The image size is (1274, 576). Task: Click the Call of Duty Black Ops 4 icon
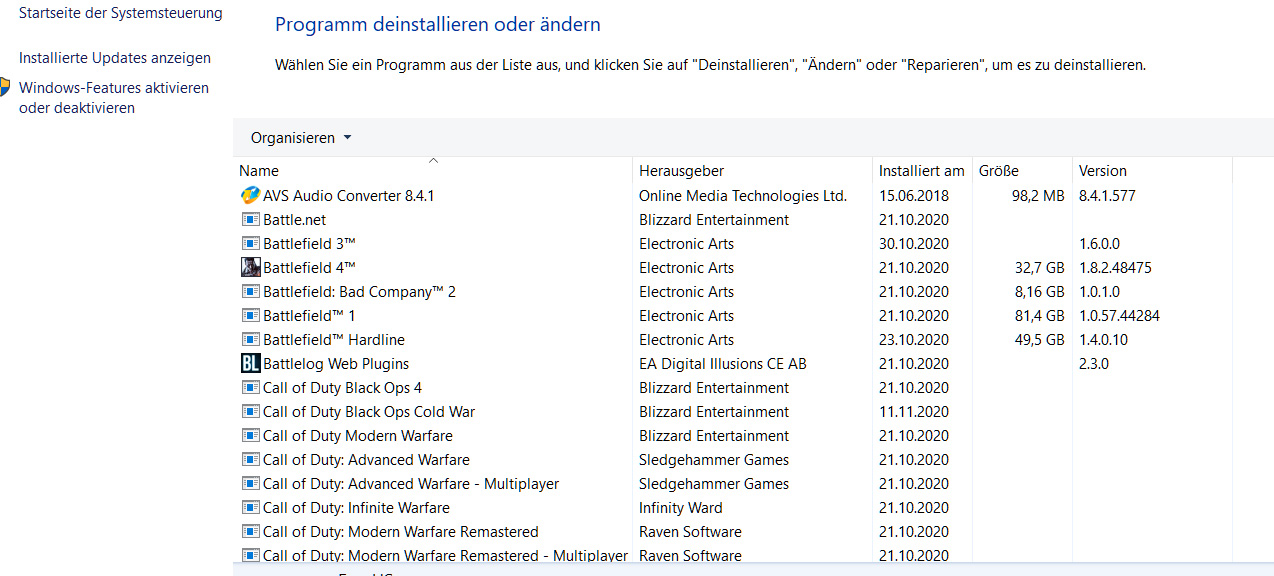(250, 388)
